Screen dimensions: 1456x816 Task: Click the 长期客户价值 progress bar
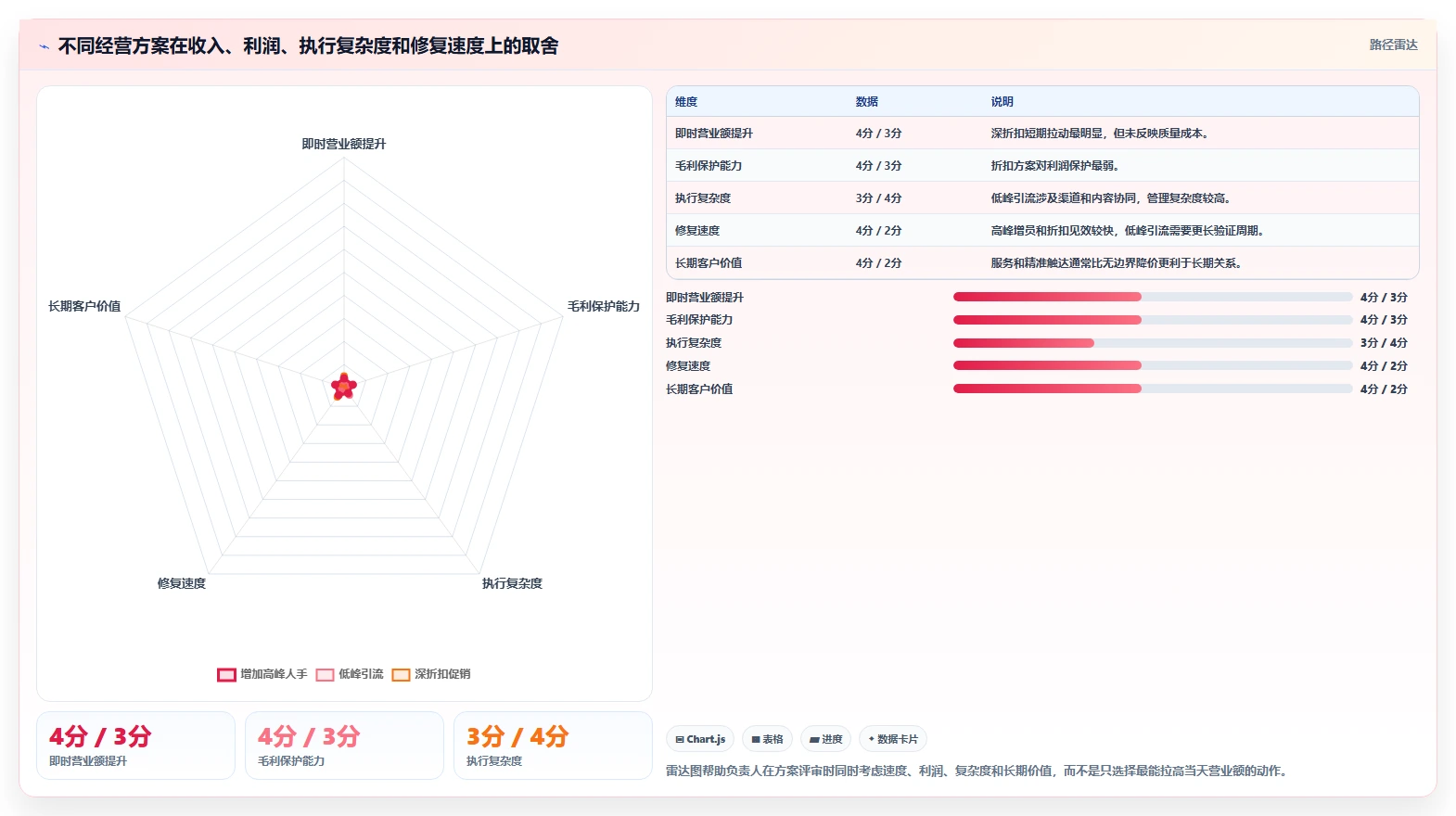[x=1153, y=389]
